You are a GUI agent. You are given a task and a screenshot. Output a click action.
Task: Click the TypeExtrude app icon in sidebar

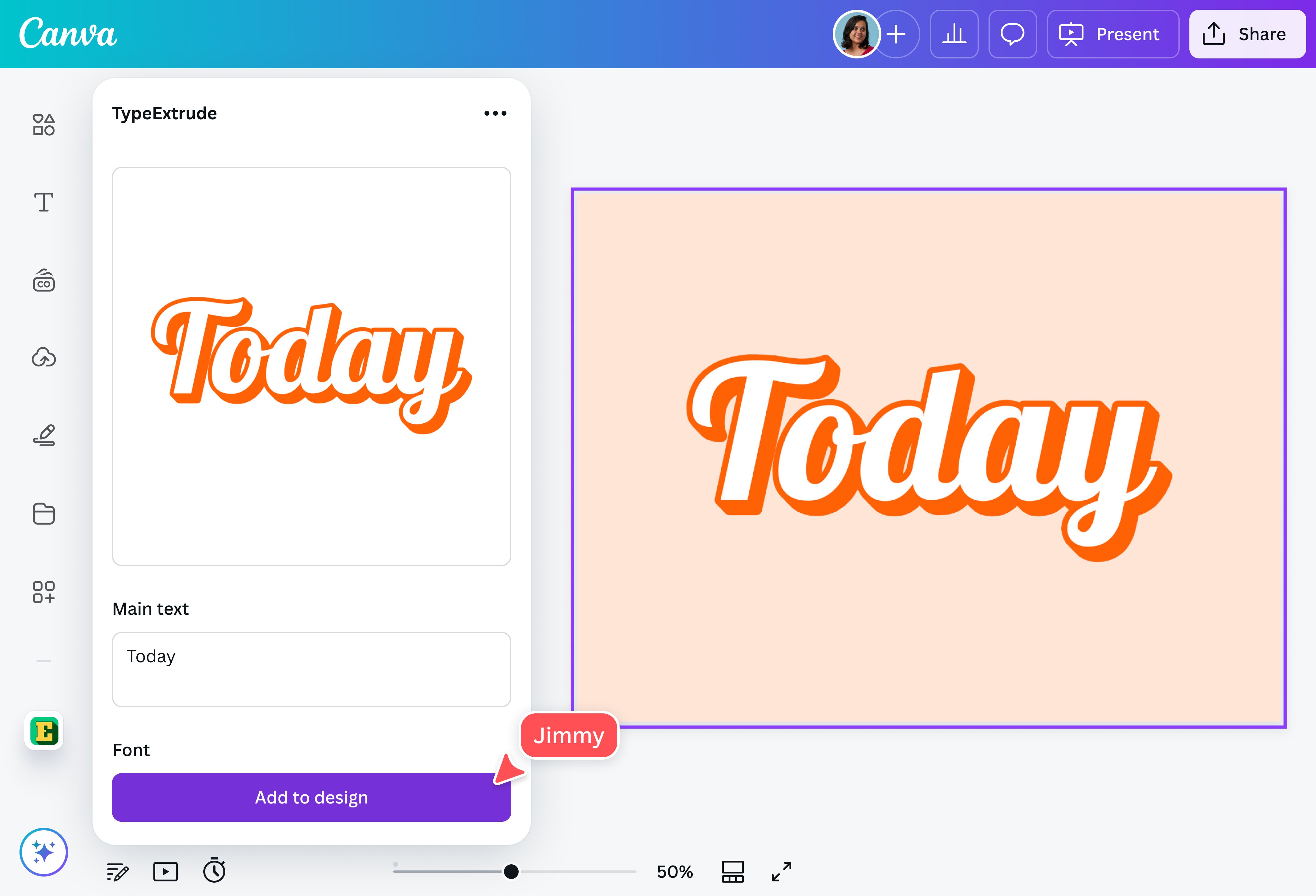44,731
